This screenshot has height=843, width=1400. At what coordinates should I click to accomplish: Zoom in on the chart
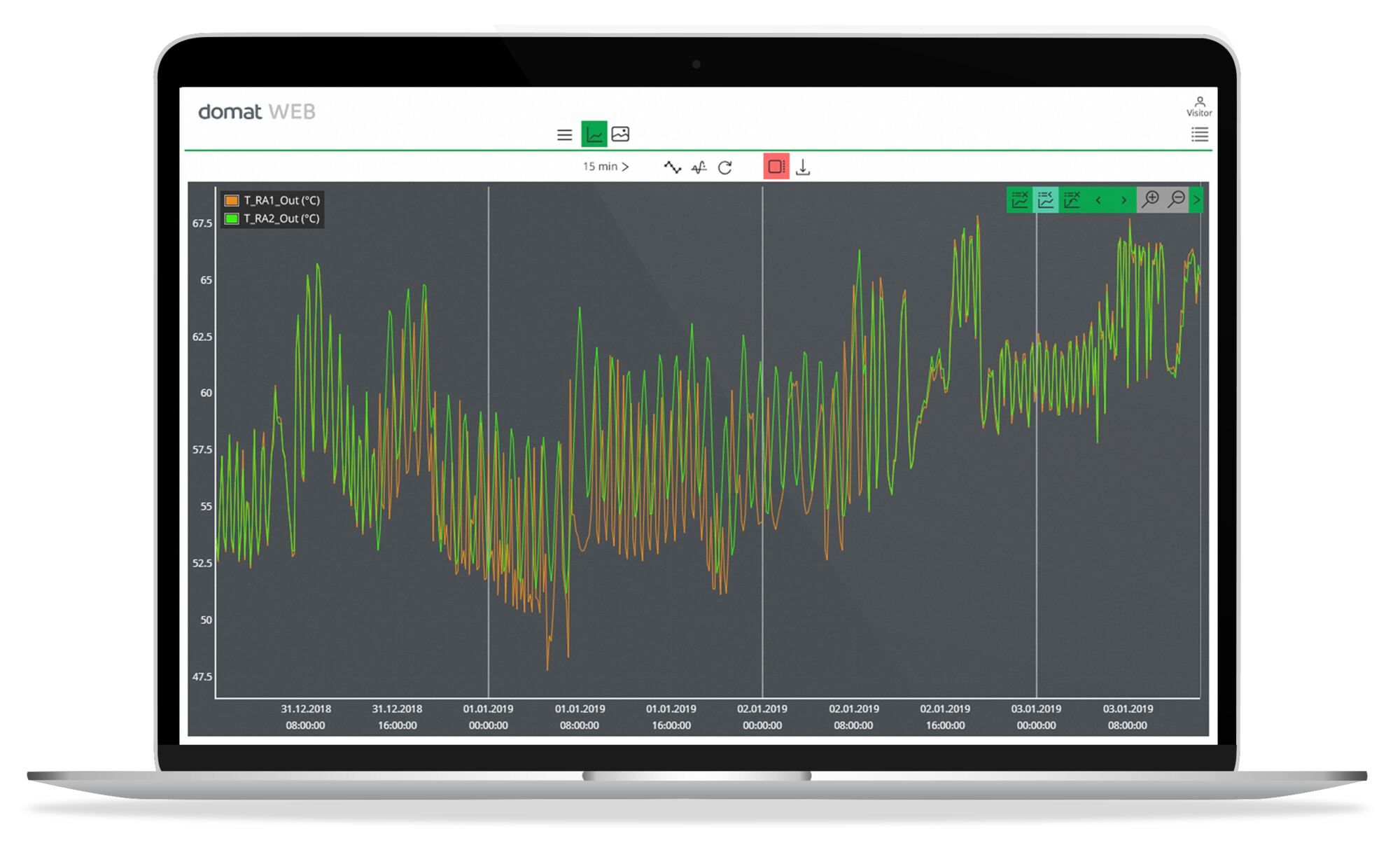click(1150, 200)
